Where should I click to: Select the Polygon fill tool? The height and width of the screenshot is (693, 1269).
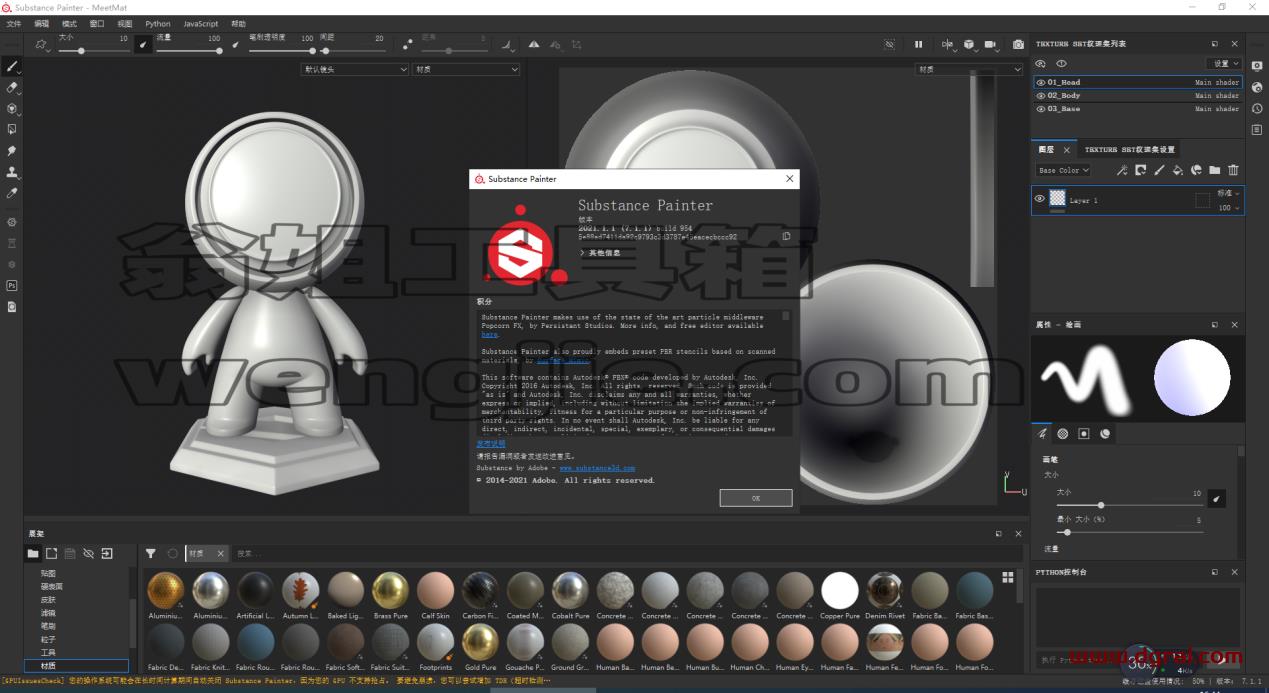[12, 129]
